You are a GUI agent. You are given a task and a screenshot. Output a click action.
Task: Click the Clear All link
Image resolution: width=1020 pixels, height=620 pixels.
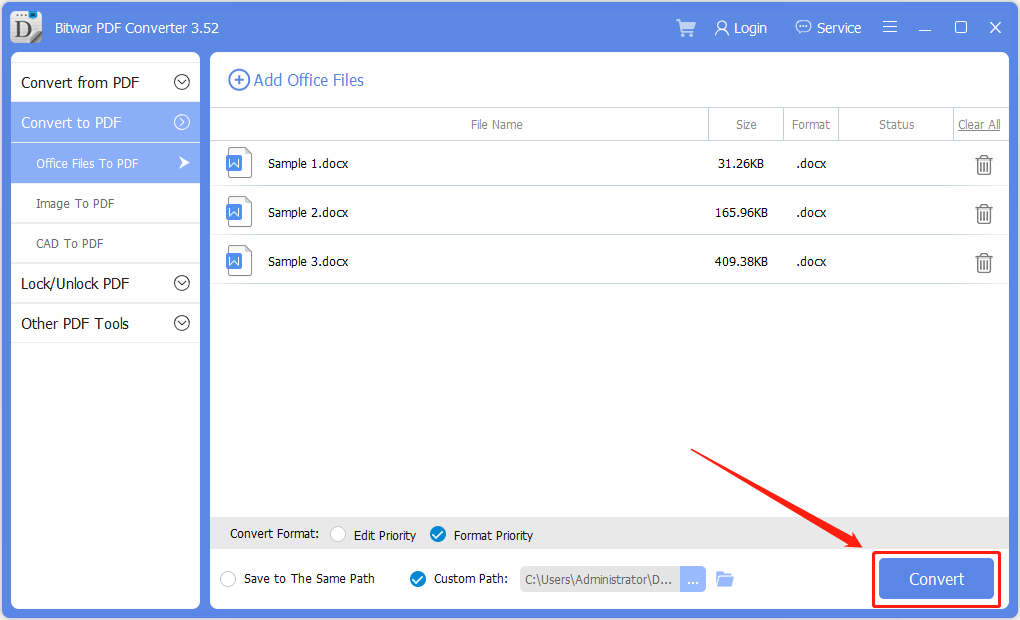(979, 125)
